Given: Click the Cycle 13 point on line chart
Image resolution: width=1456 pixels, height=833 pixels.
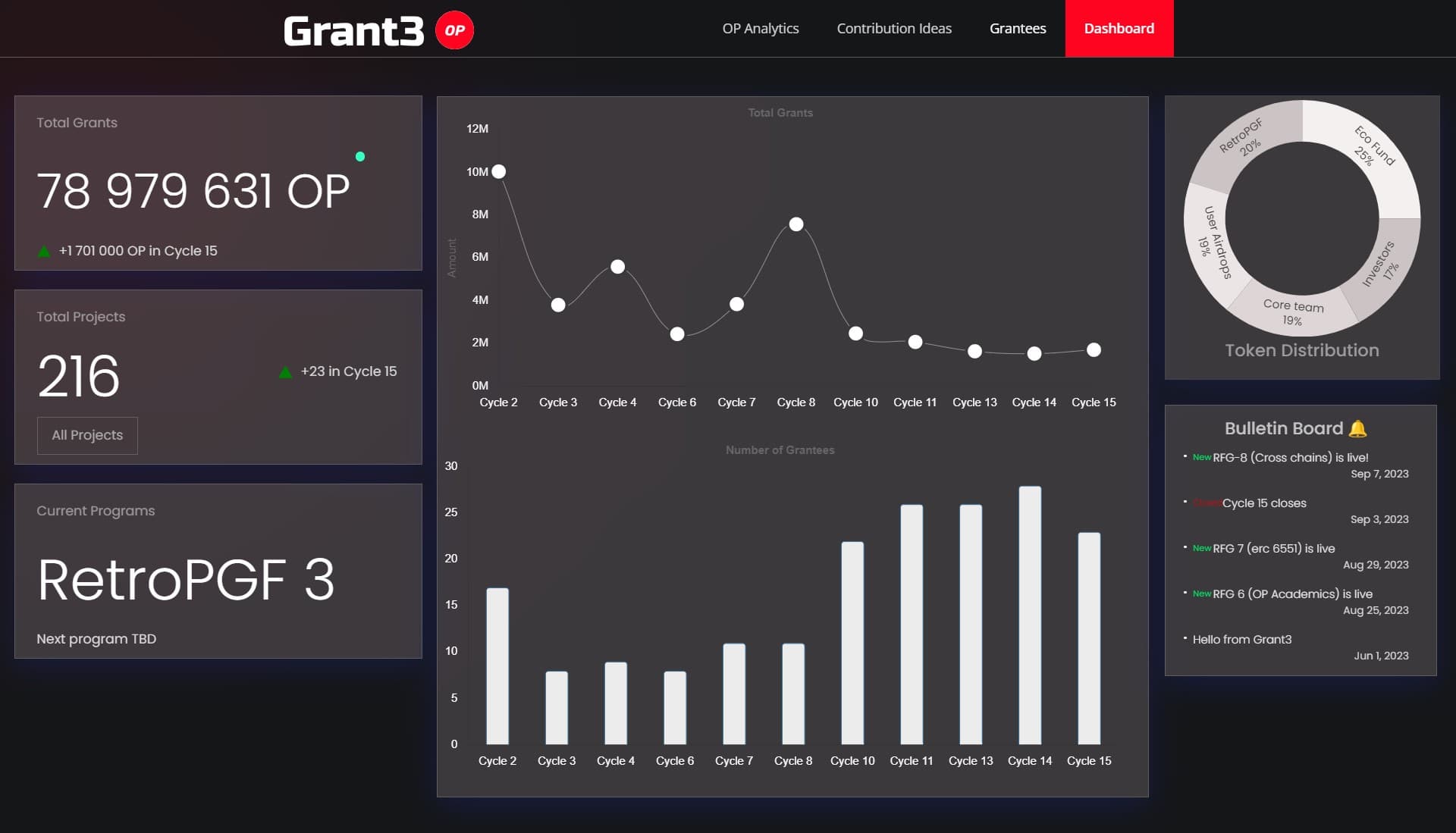Looking at the screenshot, I should [x=974, y=351].
